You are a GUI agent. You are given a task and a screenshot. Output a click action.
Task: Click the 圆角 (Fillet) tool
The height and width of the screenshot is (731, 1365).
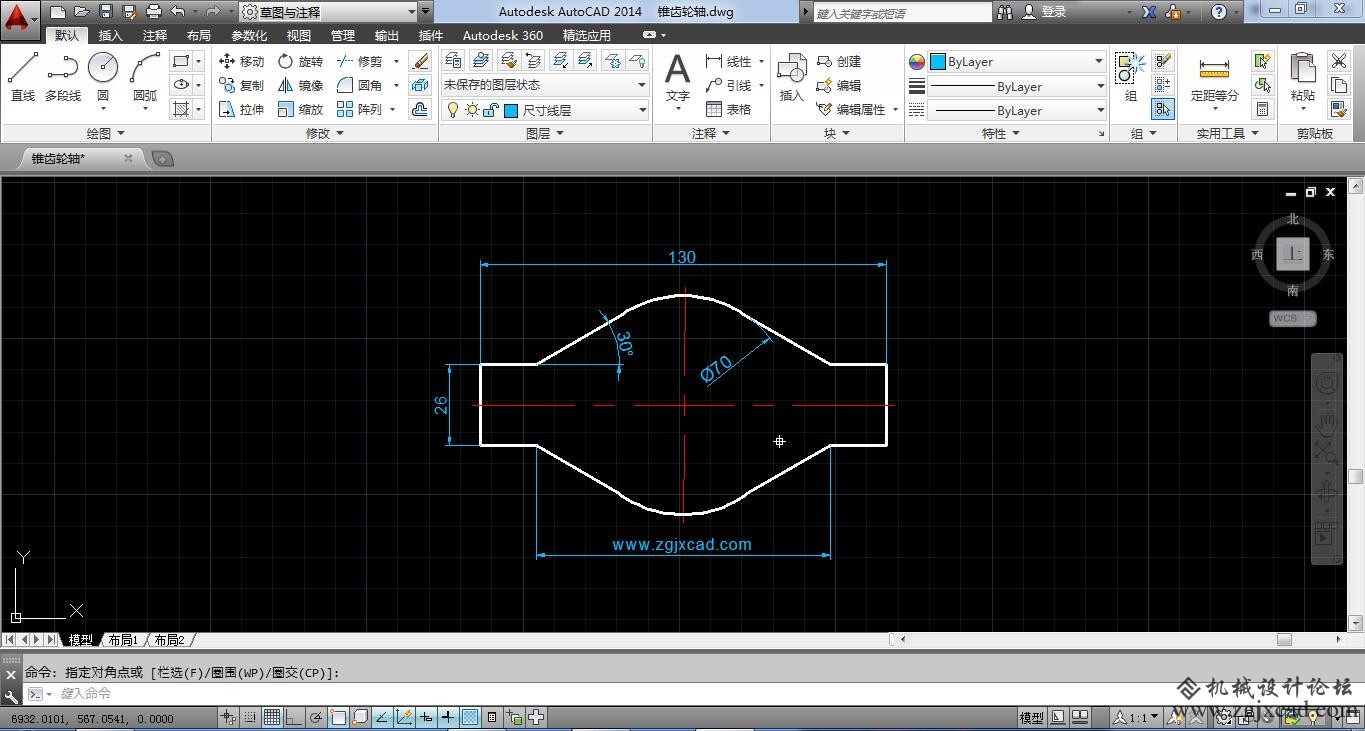coord(360,85)
